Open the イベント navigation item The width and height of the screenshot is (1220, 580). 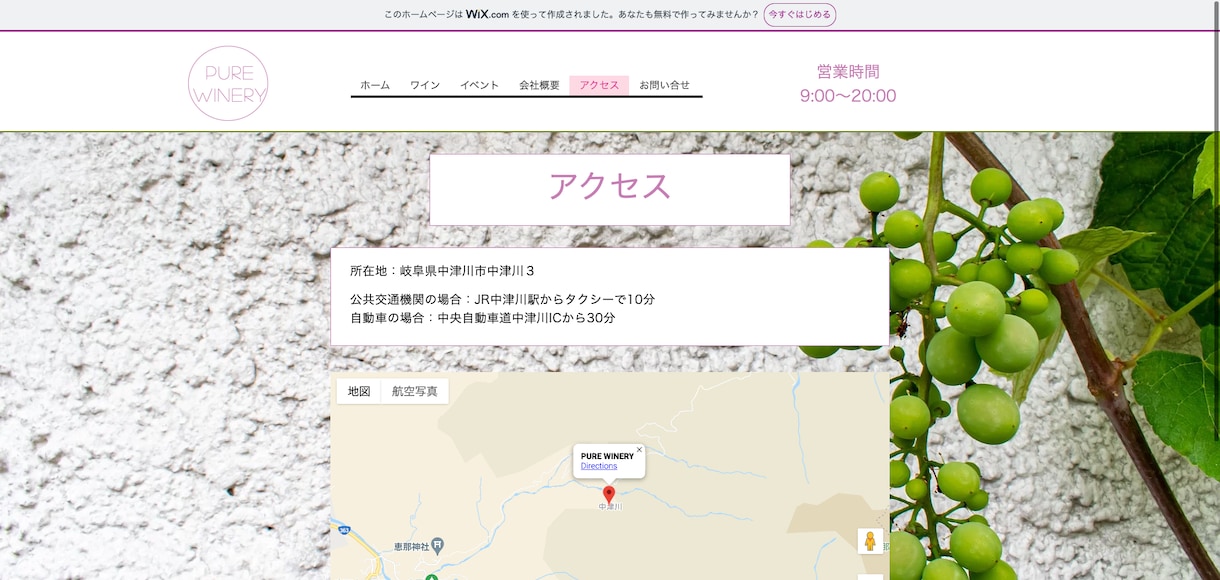(x=479, y=85)
